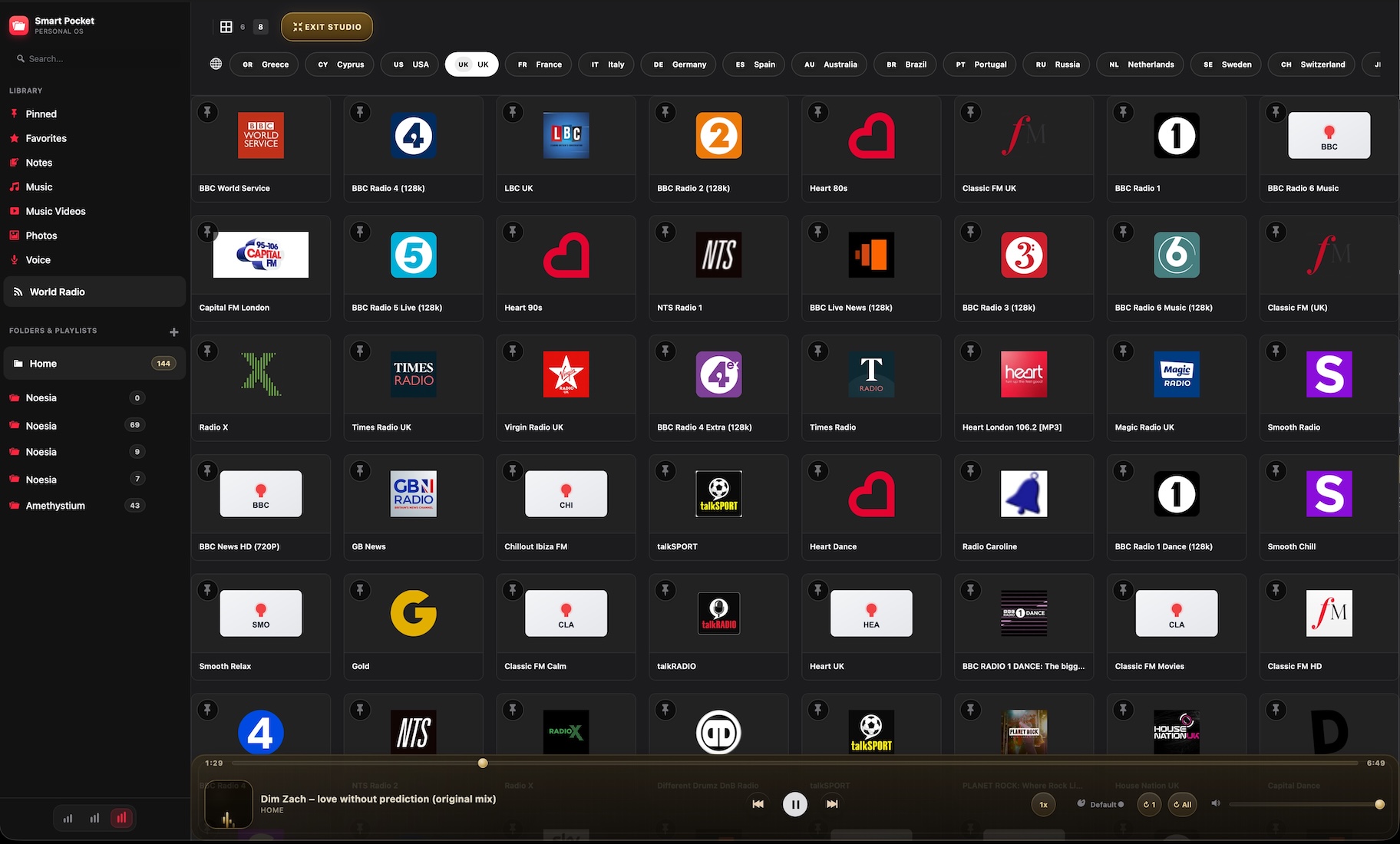Open Heart 90s heart logo
The width and height of the screenshot is (1400, 844).
click(566, 255)
